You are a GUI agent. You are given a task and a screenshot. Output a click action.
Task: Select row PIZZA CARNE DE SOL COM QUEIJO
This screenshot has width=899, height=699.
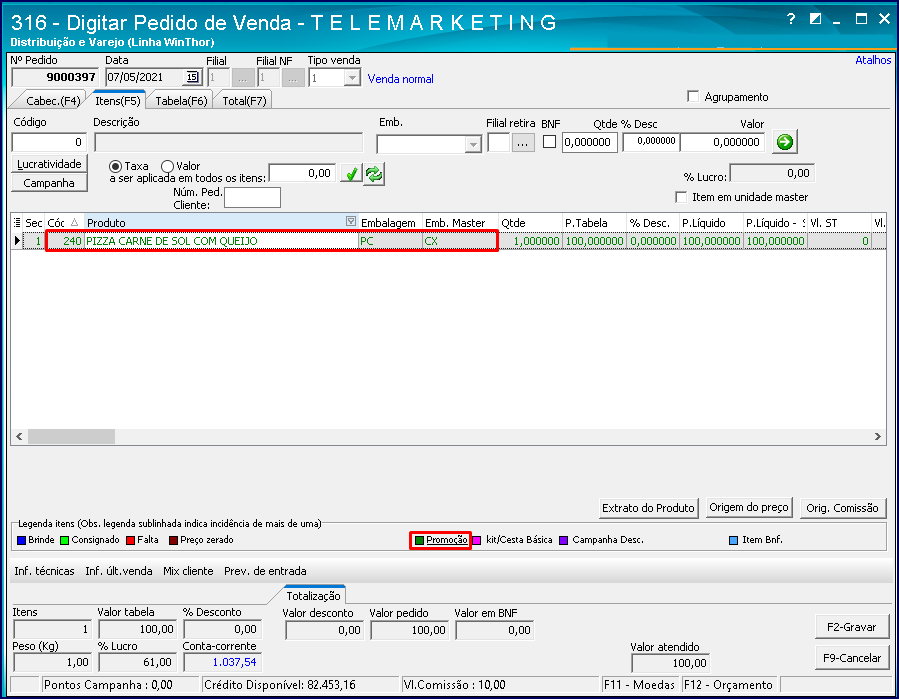tap(448, 241)
